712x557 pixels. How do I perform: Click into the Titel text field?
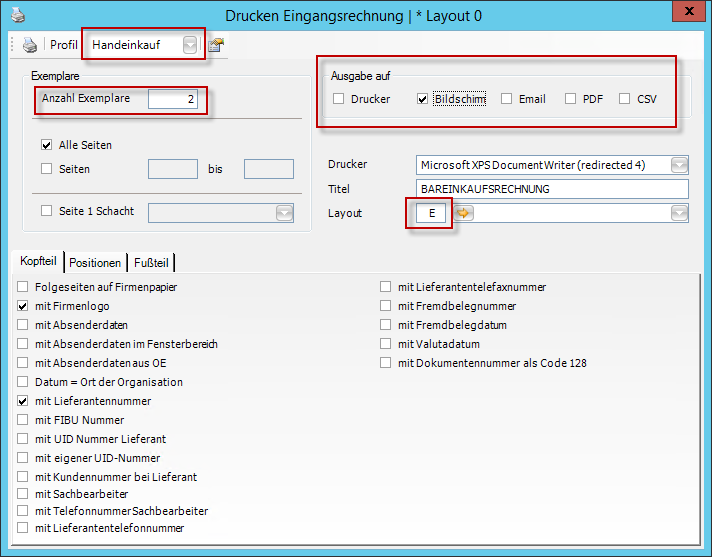point(551,189)
